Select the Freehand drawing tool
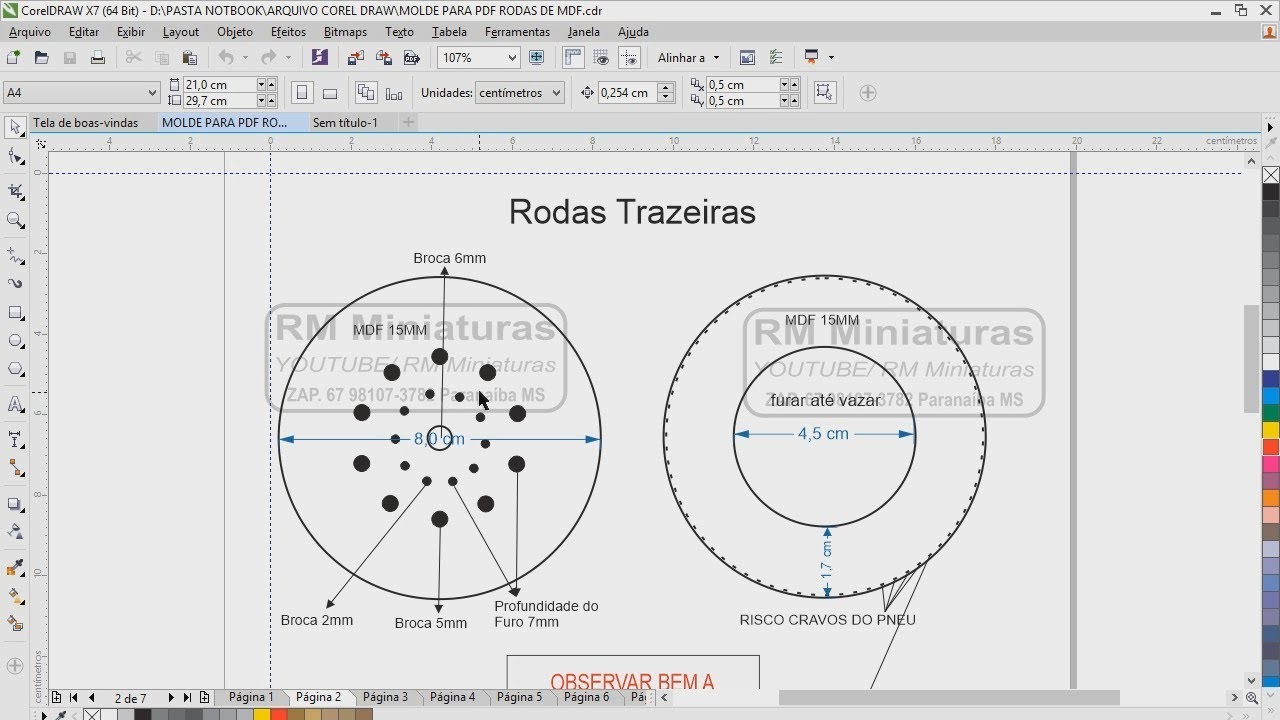 (15, 255)
